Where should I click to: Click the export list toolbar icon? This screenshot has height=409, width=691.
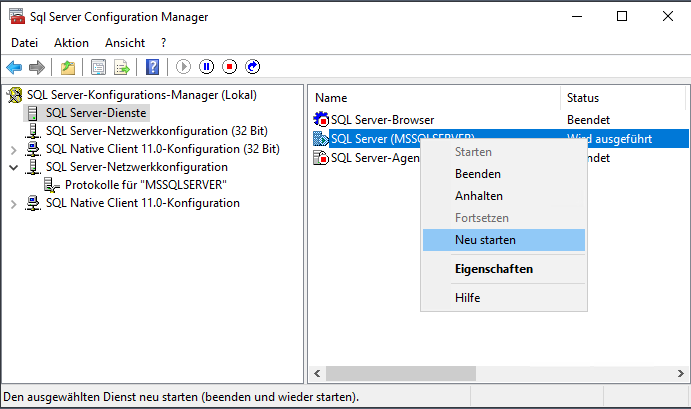(122, 67)
